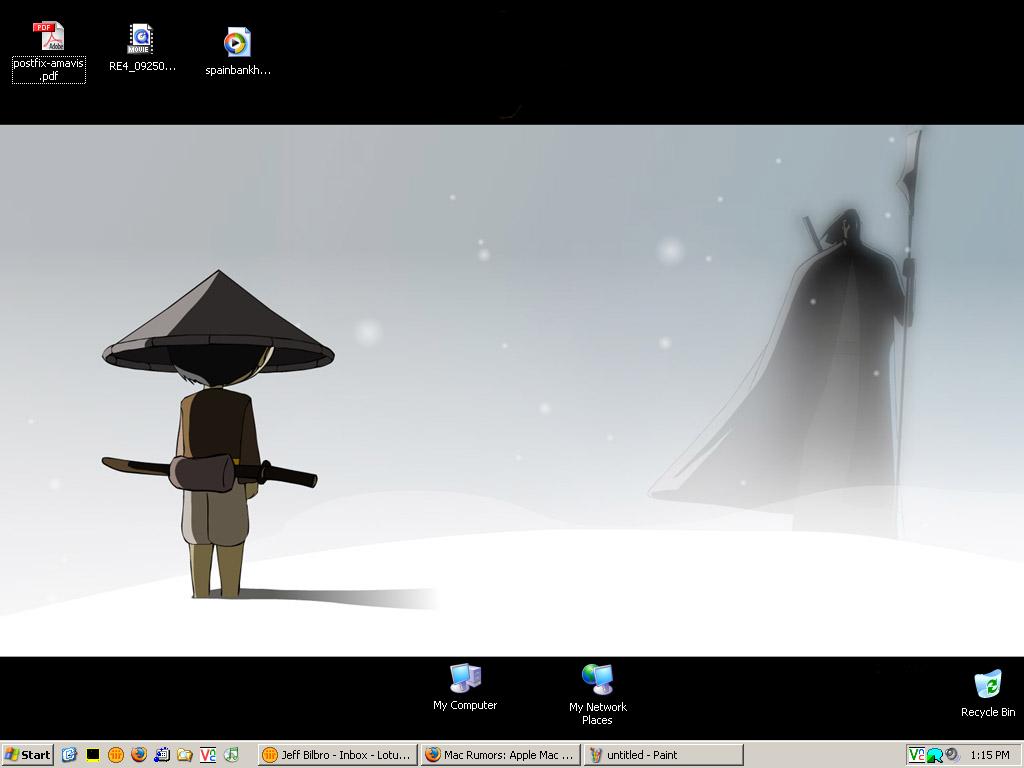Click the RE4_09250... file name label

point(142,66)
